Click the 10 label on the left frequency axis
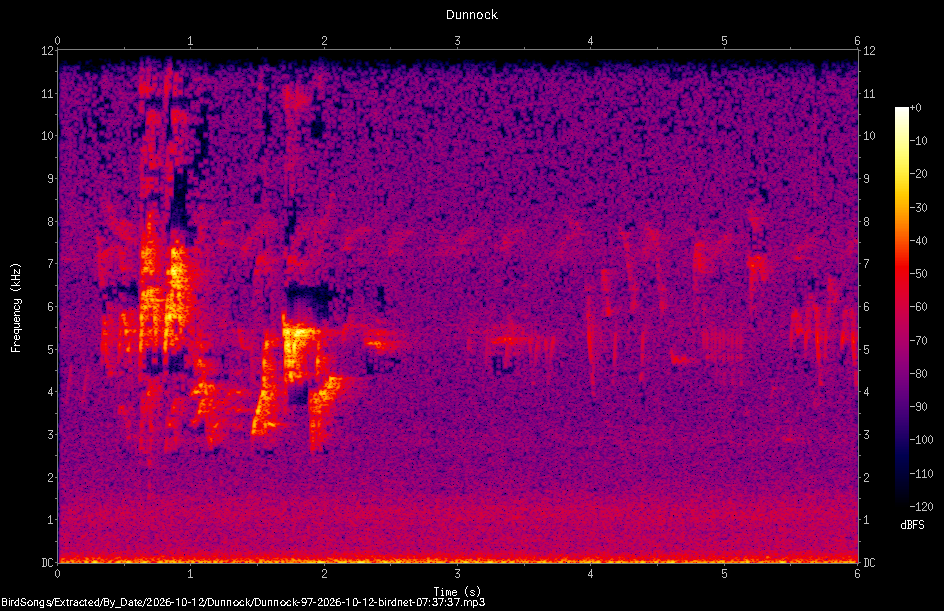944x611 pixels. (x=48, y=136)
